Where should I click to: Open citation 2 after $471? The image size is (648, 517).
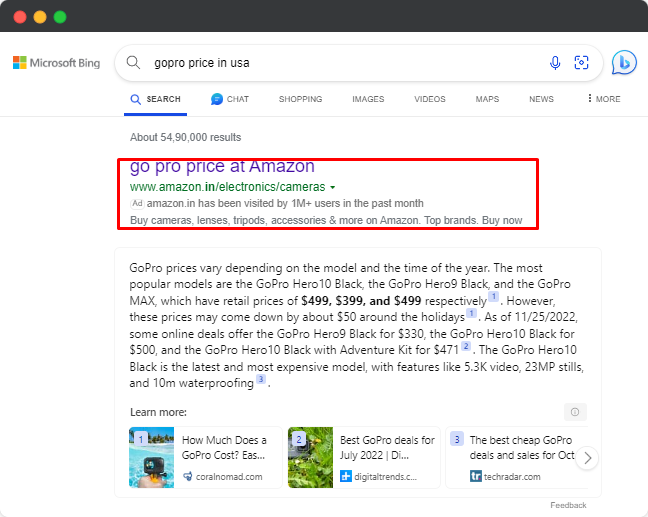(466, 346)
